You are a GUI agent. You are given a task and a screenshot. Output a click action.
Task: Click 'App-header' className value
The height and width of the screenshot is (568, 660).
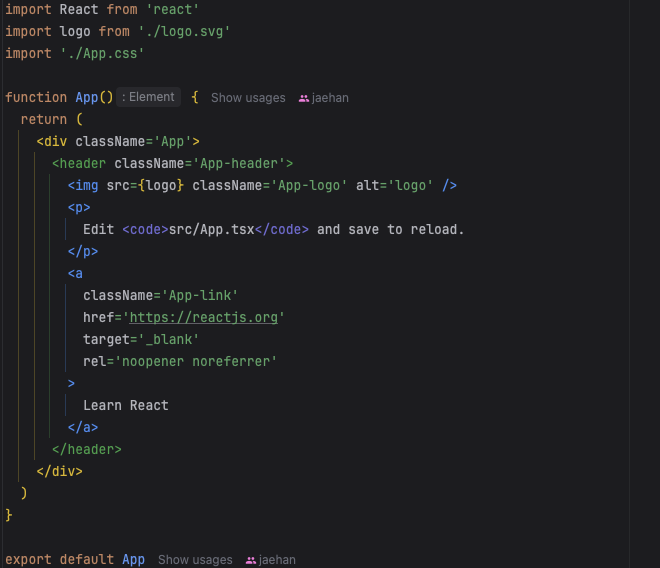[239, 163]
